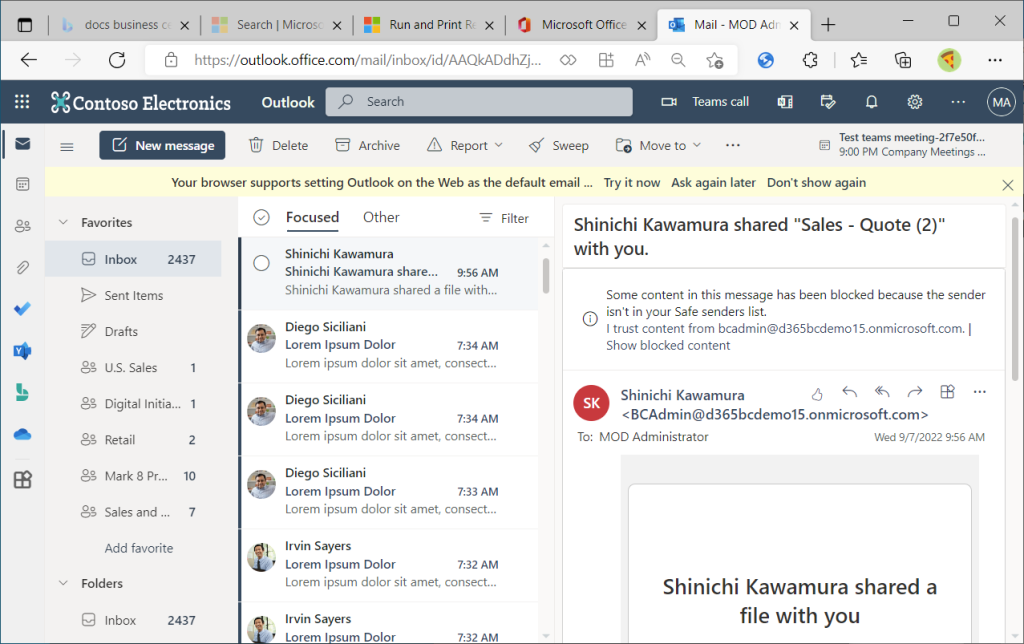Click reading pane vertical scrollbar thumb
This screenshot has height=644, width=1024.
(x=1015, y=298)
